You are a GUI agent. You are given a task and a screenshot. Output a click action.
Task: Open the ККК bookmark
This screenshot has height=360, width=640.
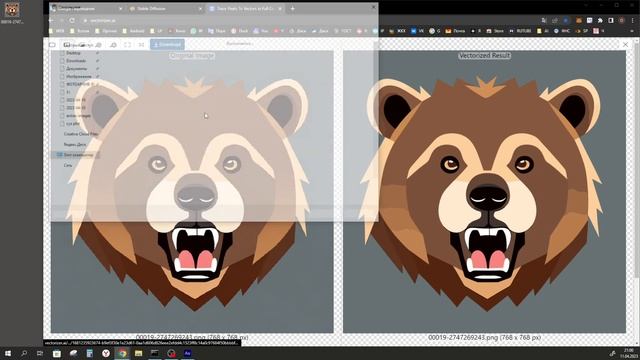coord(397,31)
